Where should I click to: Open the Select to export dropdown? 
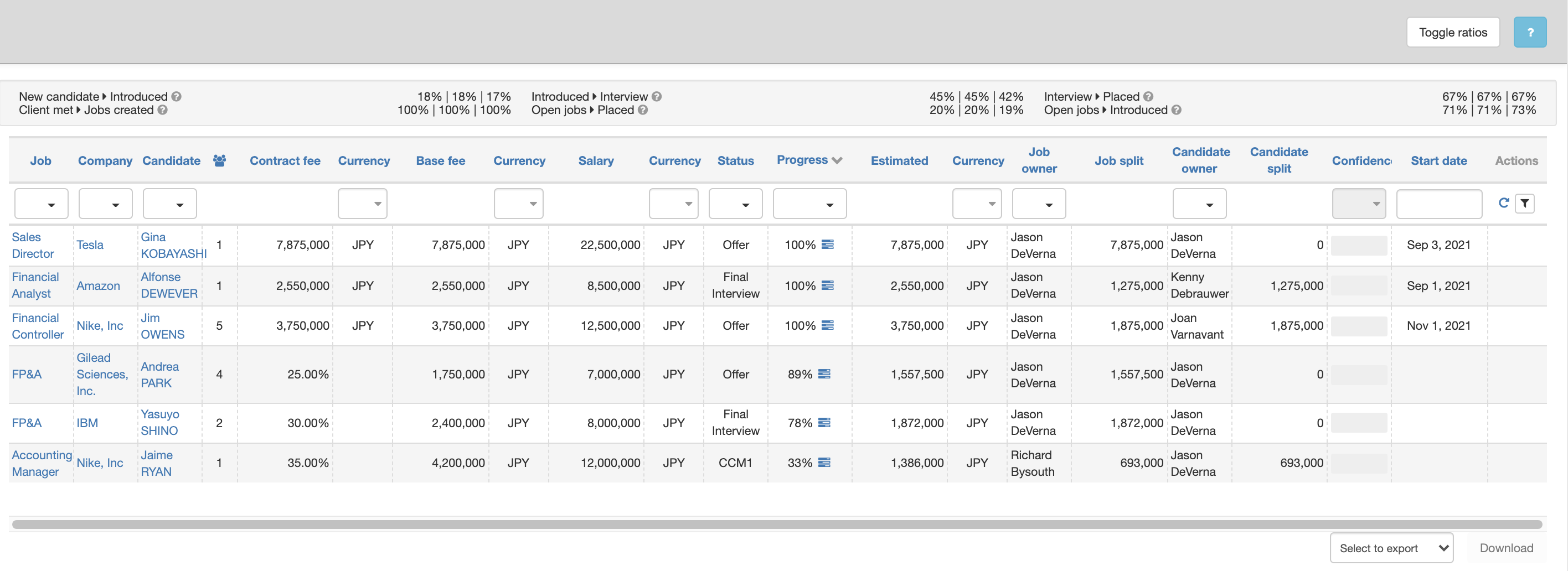click(x=1391, y=548)
